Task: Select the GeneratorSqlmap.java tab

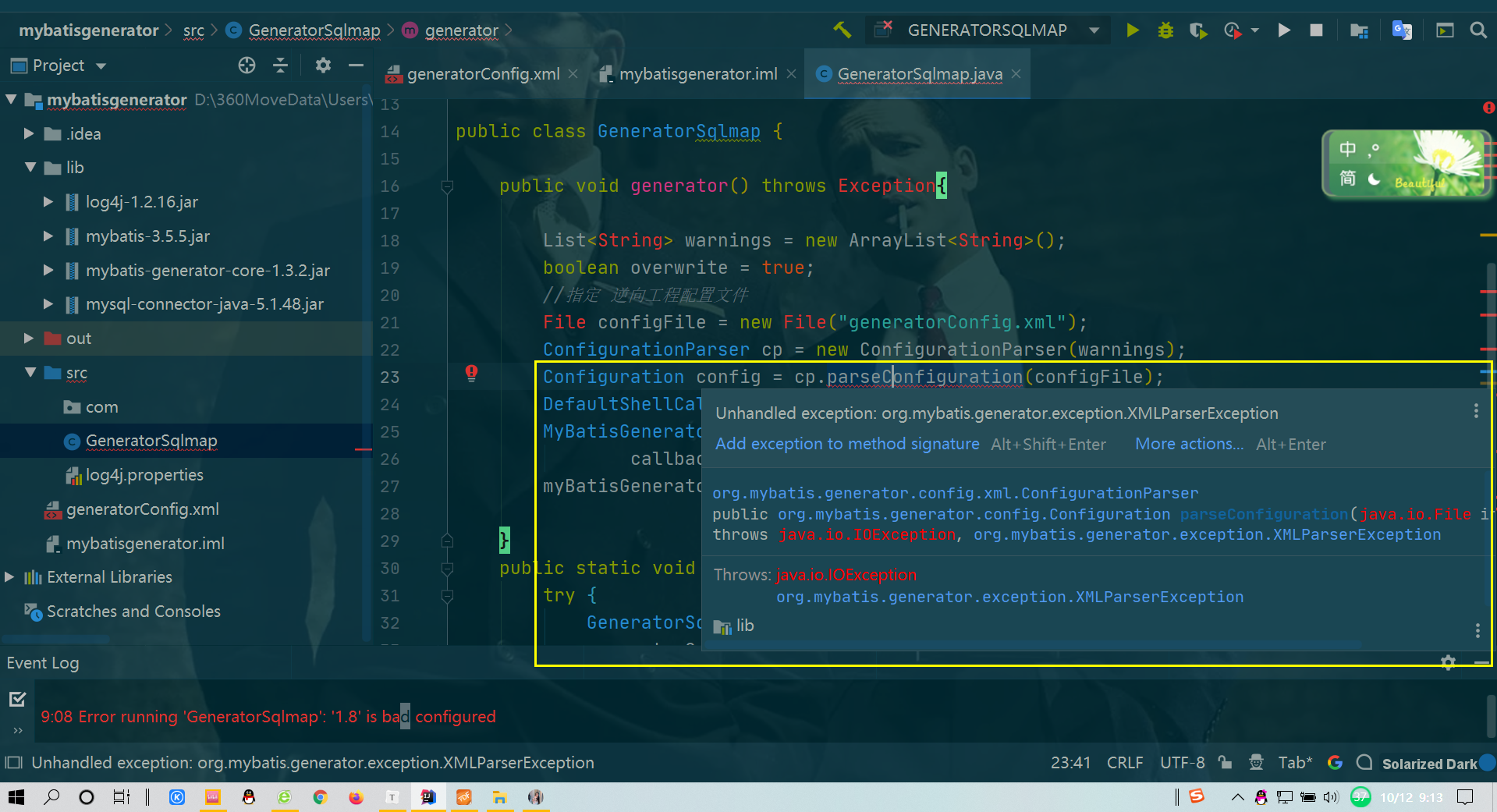Action: click(920, 74)
